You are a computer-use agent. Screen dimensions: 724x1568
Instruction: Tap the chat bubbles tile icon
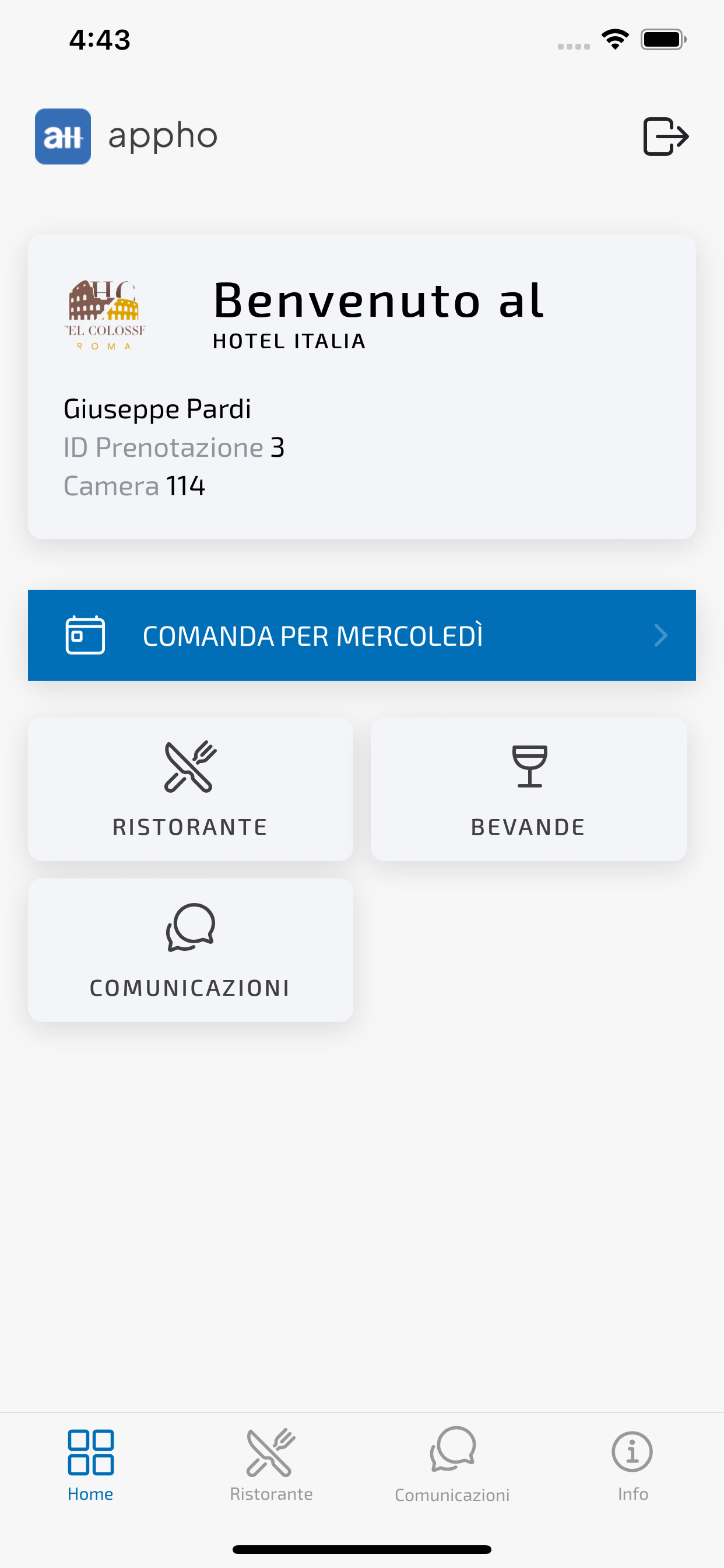pos(191,927)
